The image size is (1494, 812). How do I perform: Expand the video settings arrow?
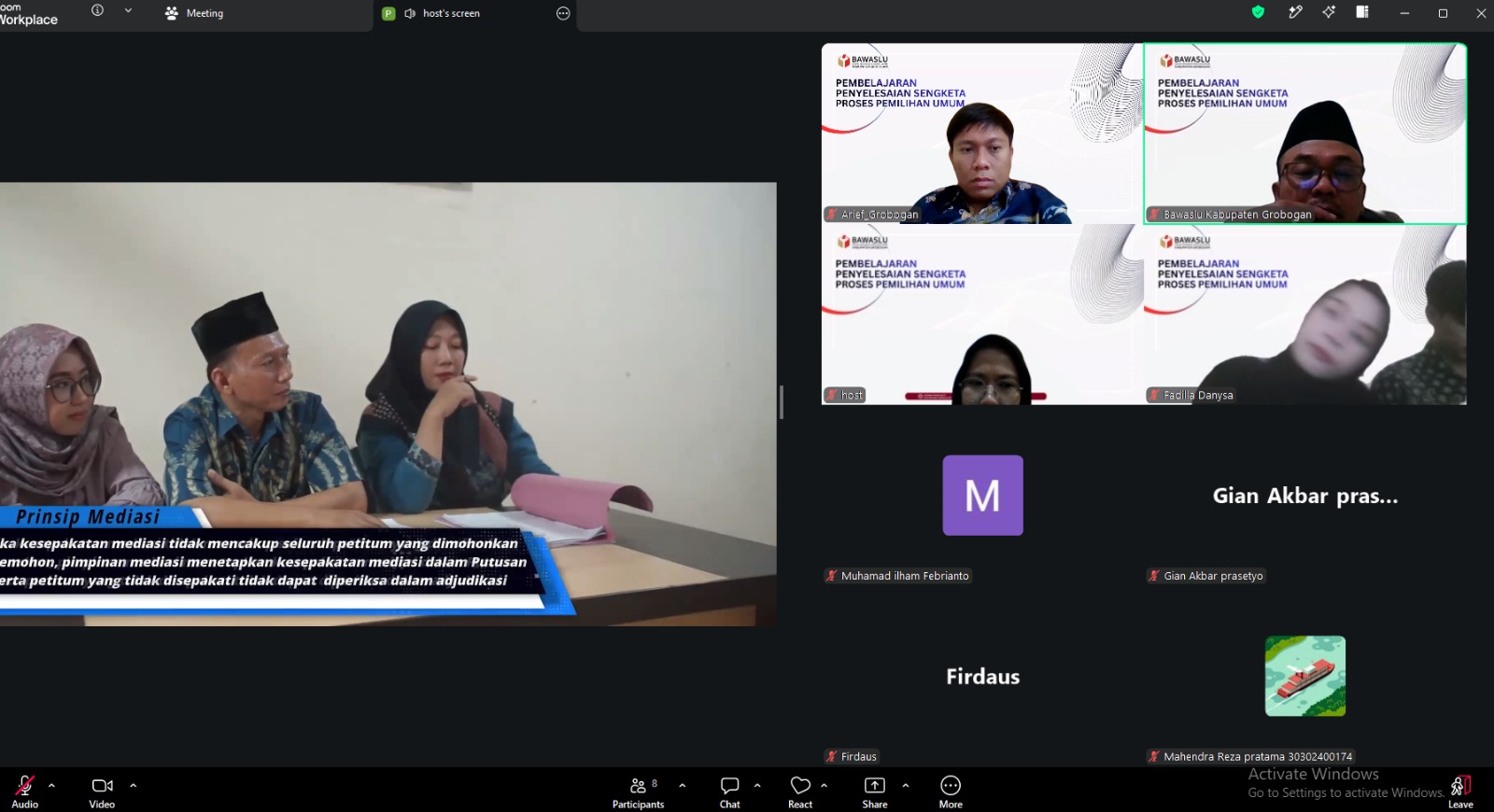[134, 785]
